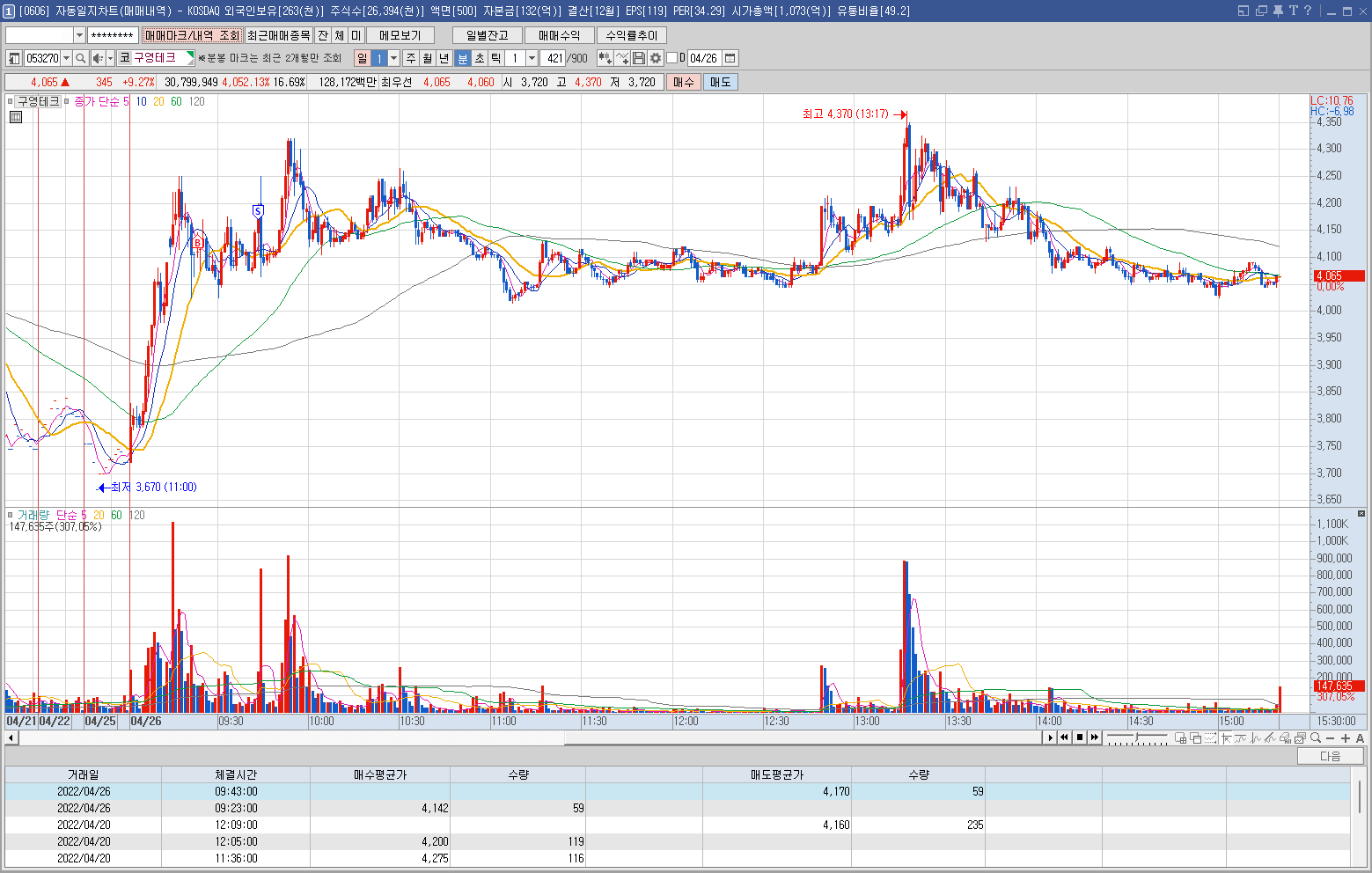
Task: Click the fast-forward replay button
Action: [1095, 737]
